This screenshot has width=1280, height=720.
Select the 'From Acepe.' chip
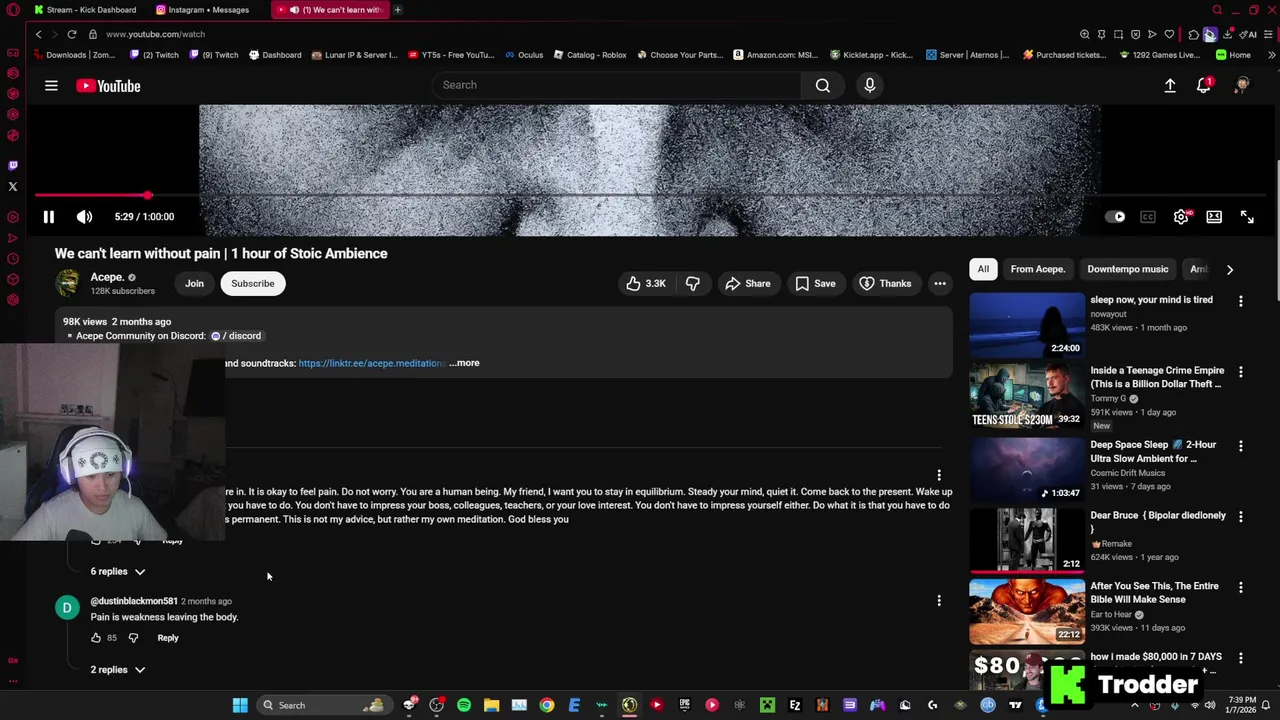coord(1037,269)
